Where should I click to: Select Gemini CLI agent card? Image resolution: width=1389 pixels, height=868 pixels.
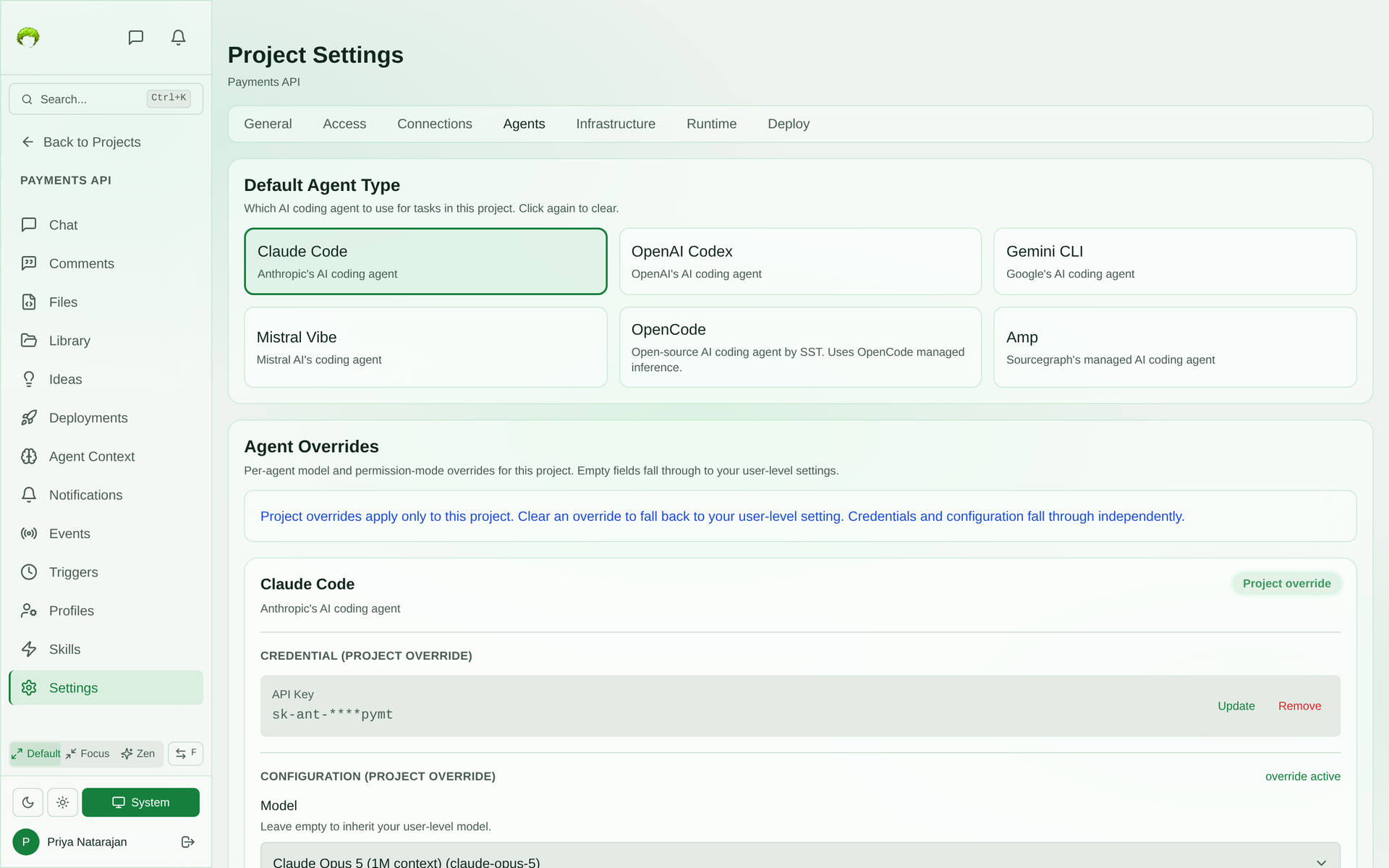coord(1175,261)
